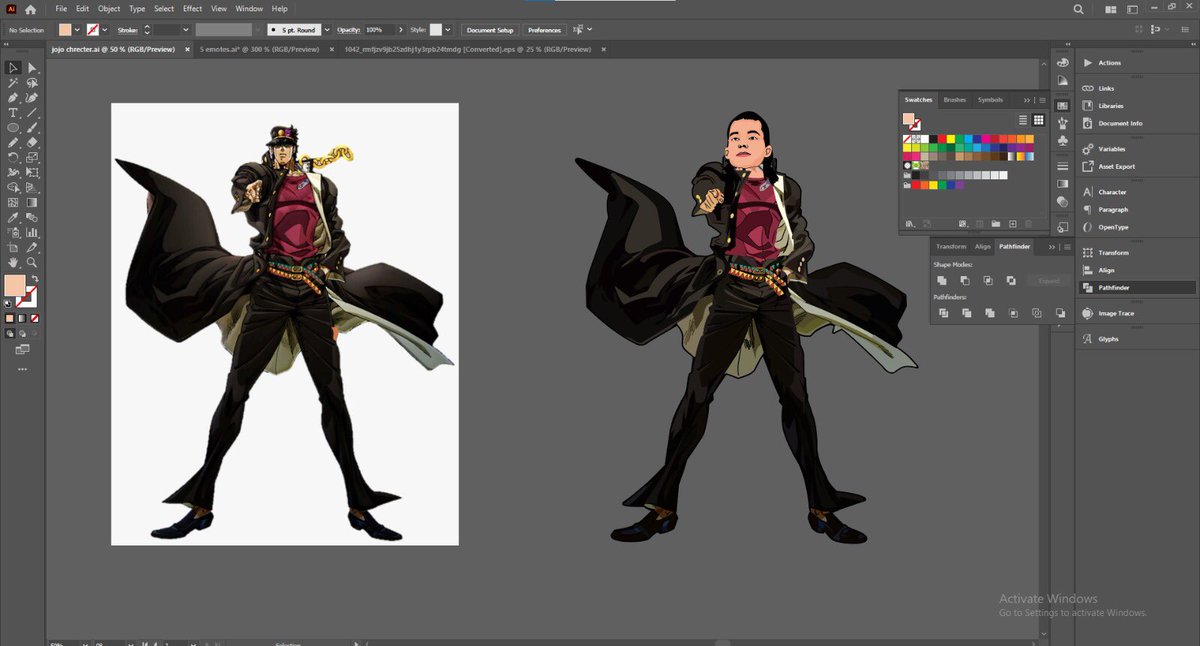The image size is (1200, 646).
Task: Select the Direct Selection tool
Action: pos(32,68)
